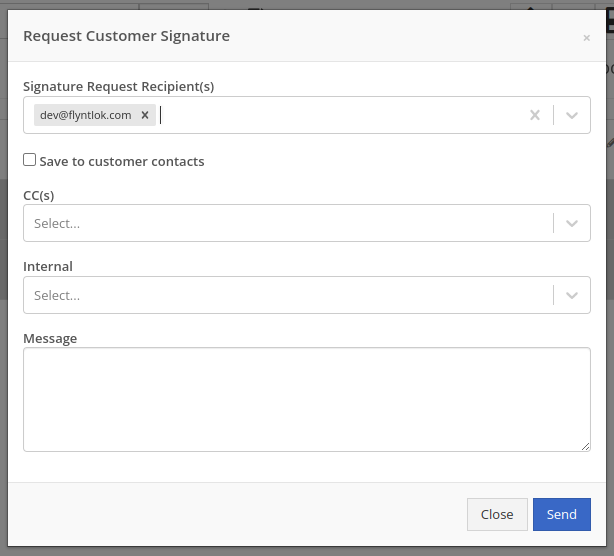The height and width of the screenshot is (556, 614).
Task: Click the Message box resize handle
Action: (x=585, y=446)
